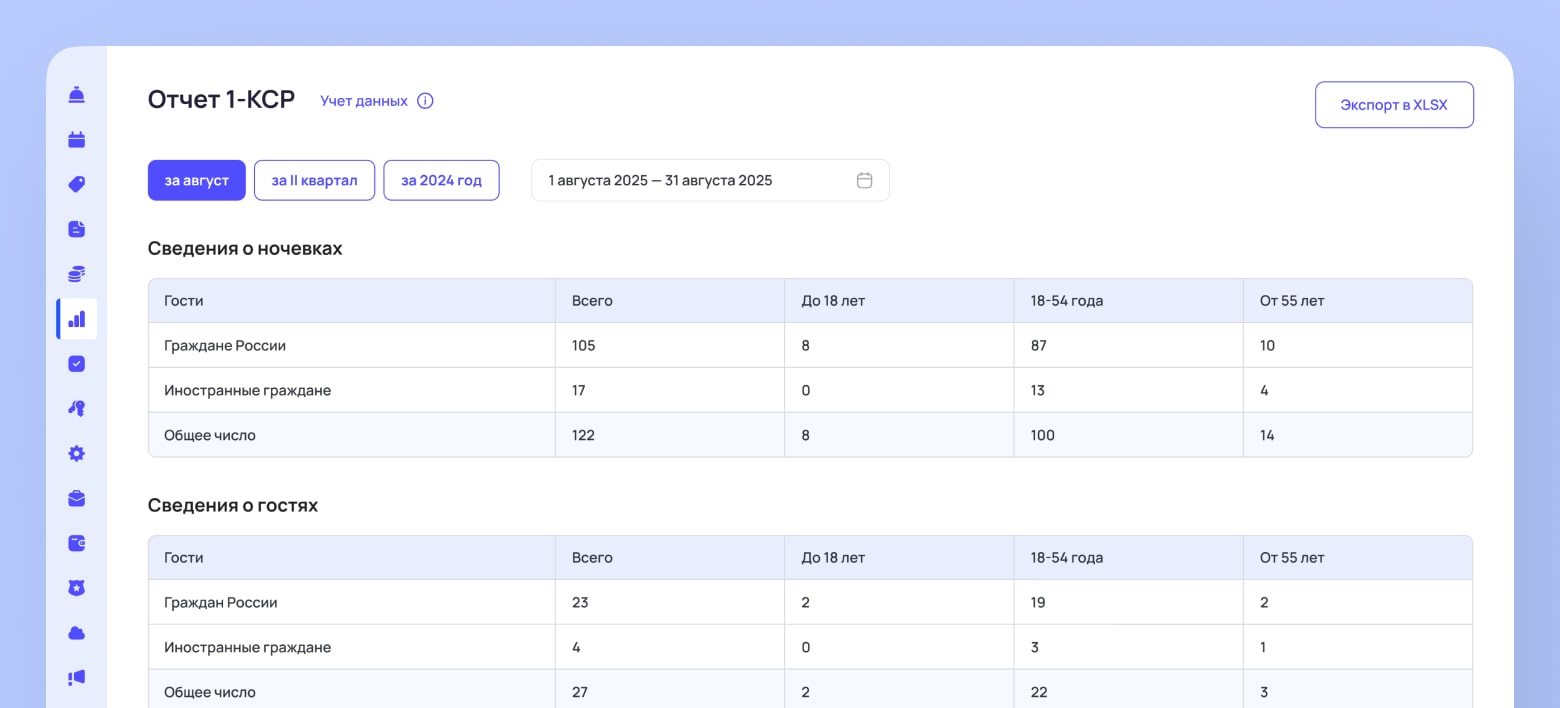This screenshot has width=1560, height=708.
Task: Open the checkmark tasks icon in sidebar
Action: pyautogui.click(x=76, y=364)
